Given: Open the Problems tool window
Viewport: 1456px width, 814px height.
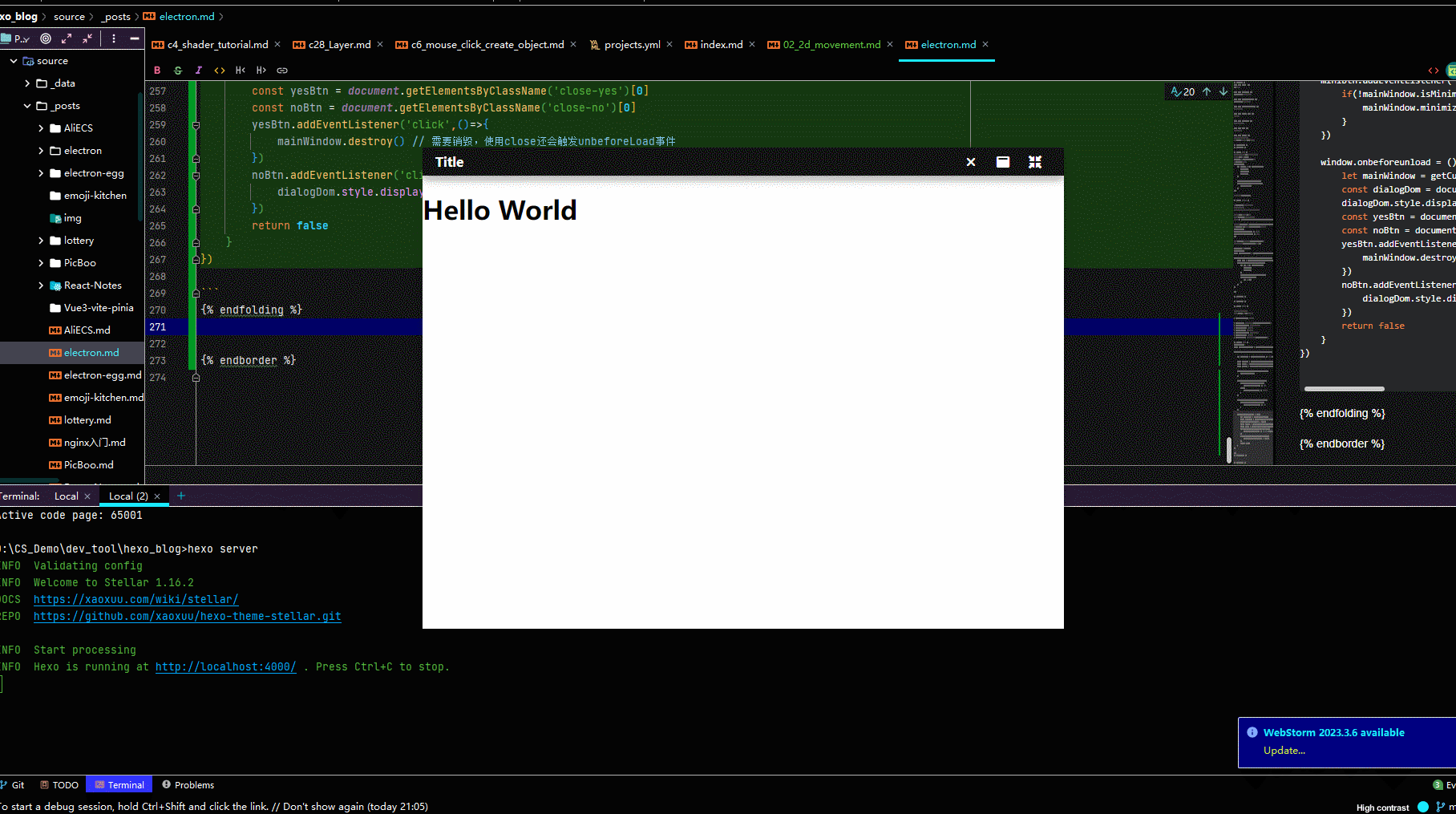Looking at the screenshot, I should (x=188, y=785).
